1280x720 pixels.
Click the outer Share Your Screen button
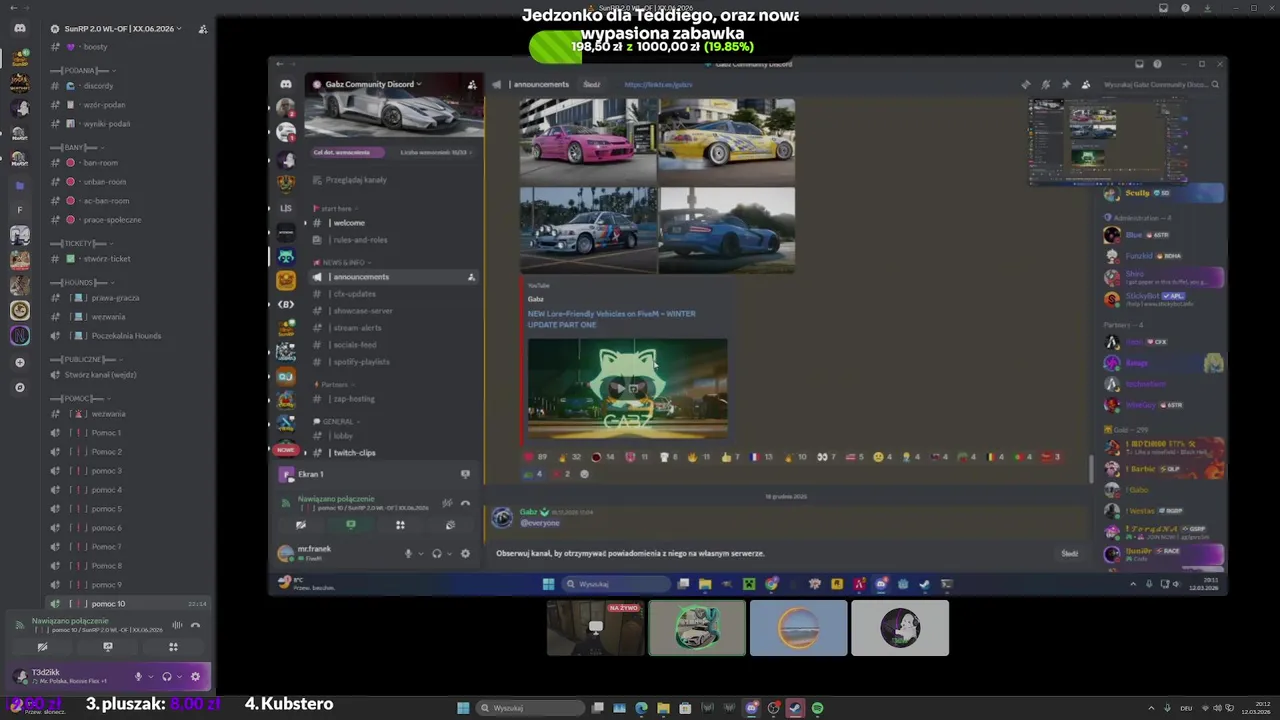point(108,647)
